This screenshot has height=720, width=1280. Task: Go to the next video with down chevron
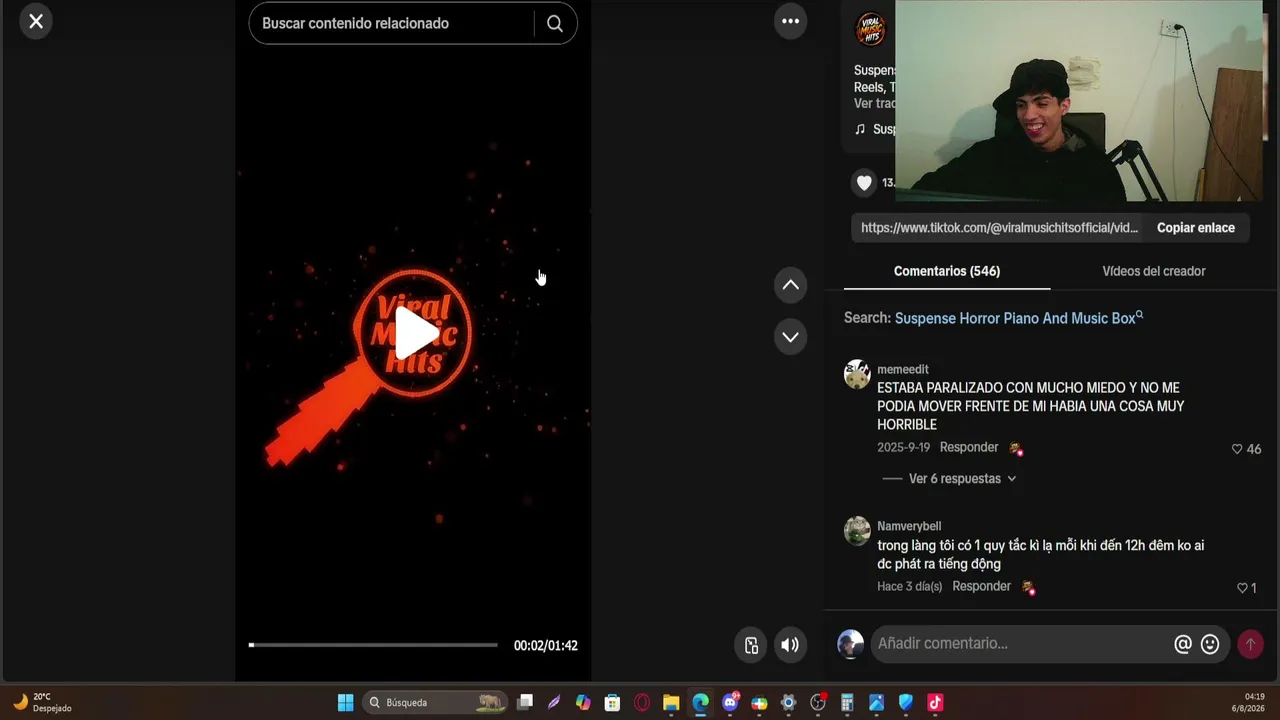pyautogui.click(x=790, y=337)
